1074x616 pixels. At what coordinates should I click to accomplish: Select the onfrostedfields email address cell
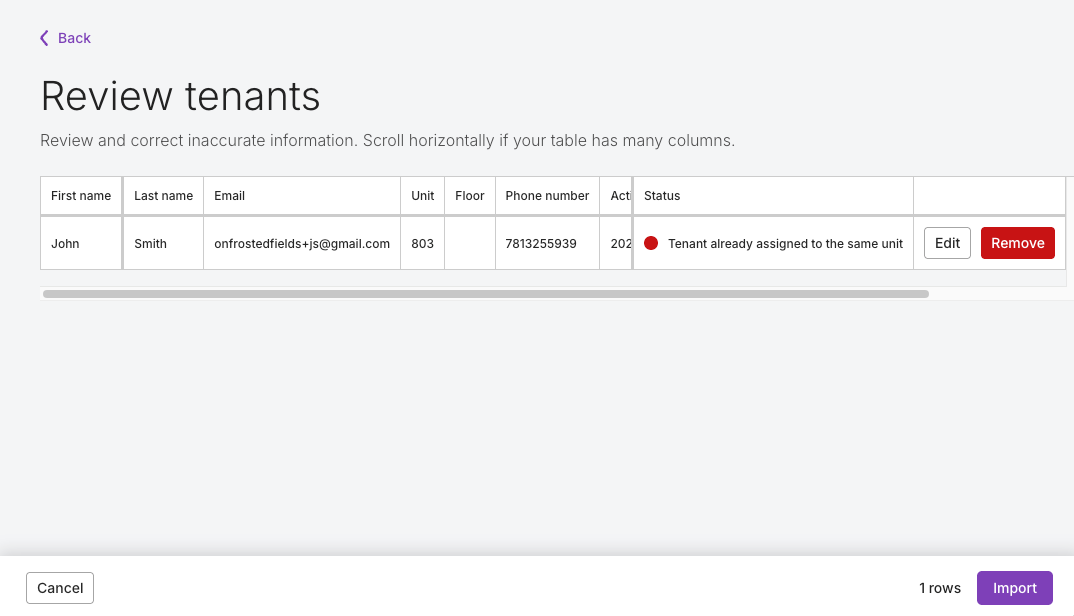tap(302, 243)
